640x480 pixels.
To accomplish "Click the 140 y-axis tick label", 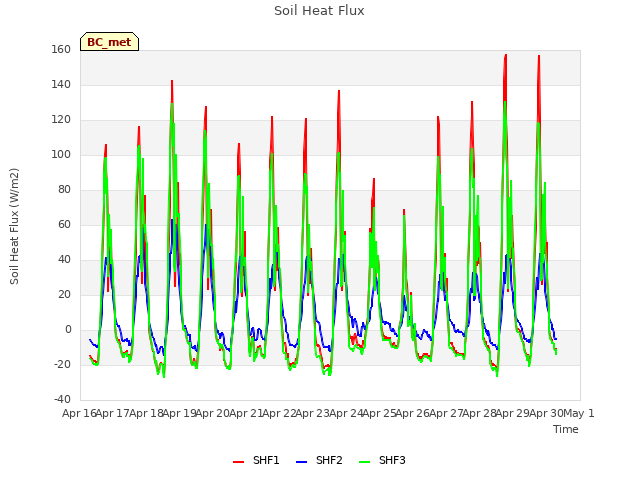I will tap(61, 84).
